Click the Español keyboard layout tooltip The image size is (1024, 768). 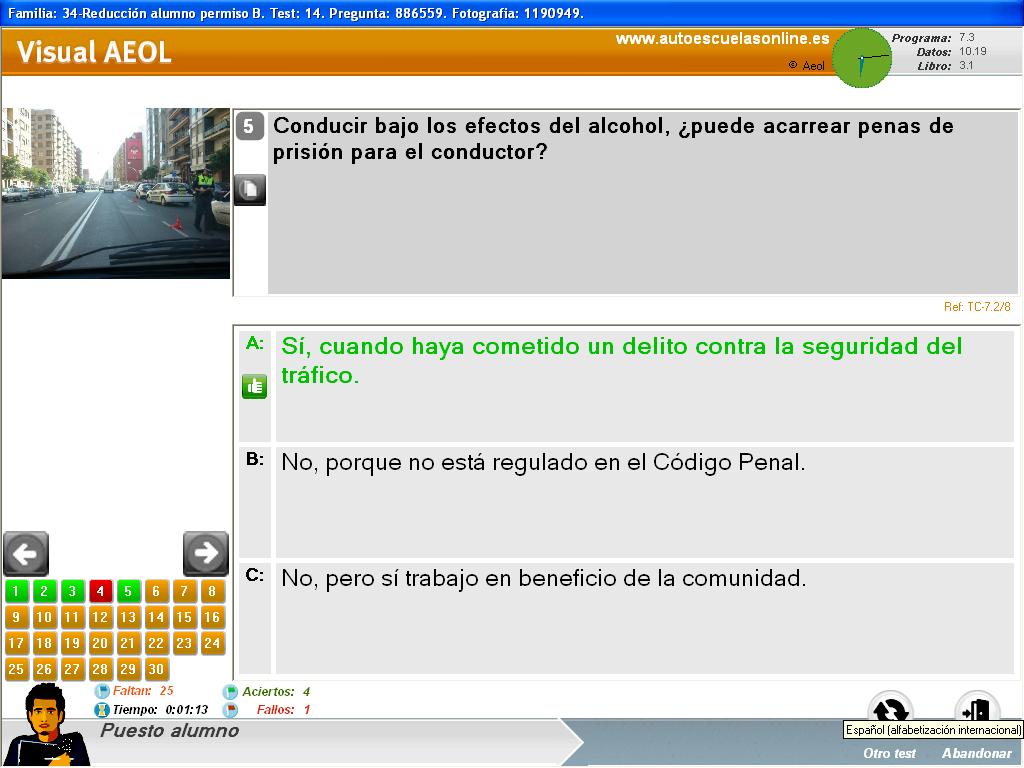[x=933, y=729]
